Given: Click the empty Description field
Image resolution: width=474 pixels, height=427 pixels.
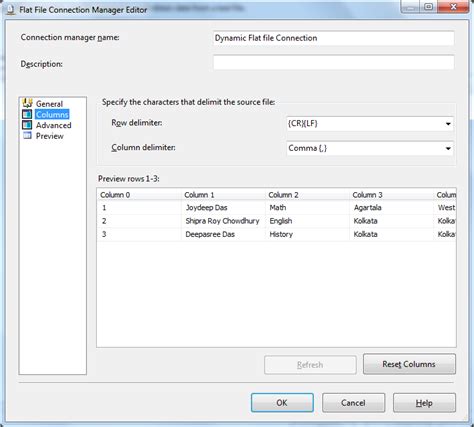Looking at the screenshot, I should (333, 63).
